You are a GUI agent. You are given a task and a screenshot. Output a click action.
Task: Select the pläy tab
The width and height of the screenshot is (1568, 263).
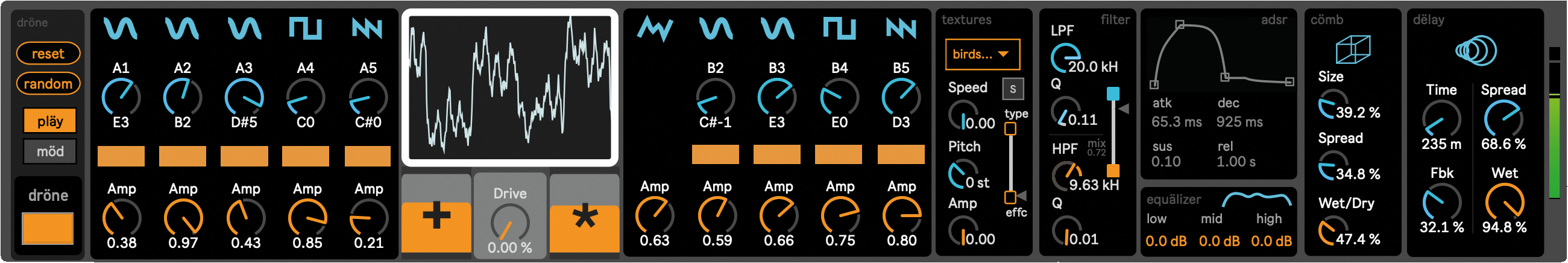[x=49, y=121]
